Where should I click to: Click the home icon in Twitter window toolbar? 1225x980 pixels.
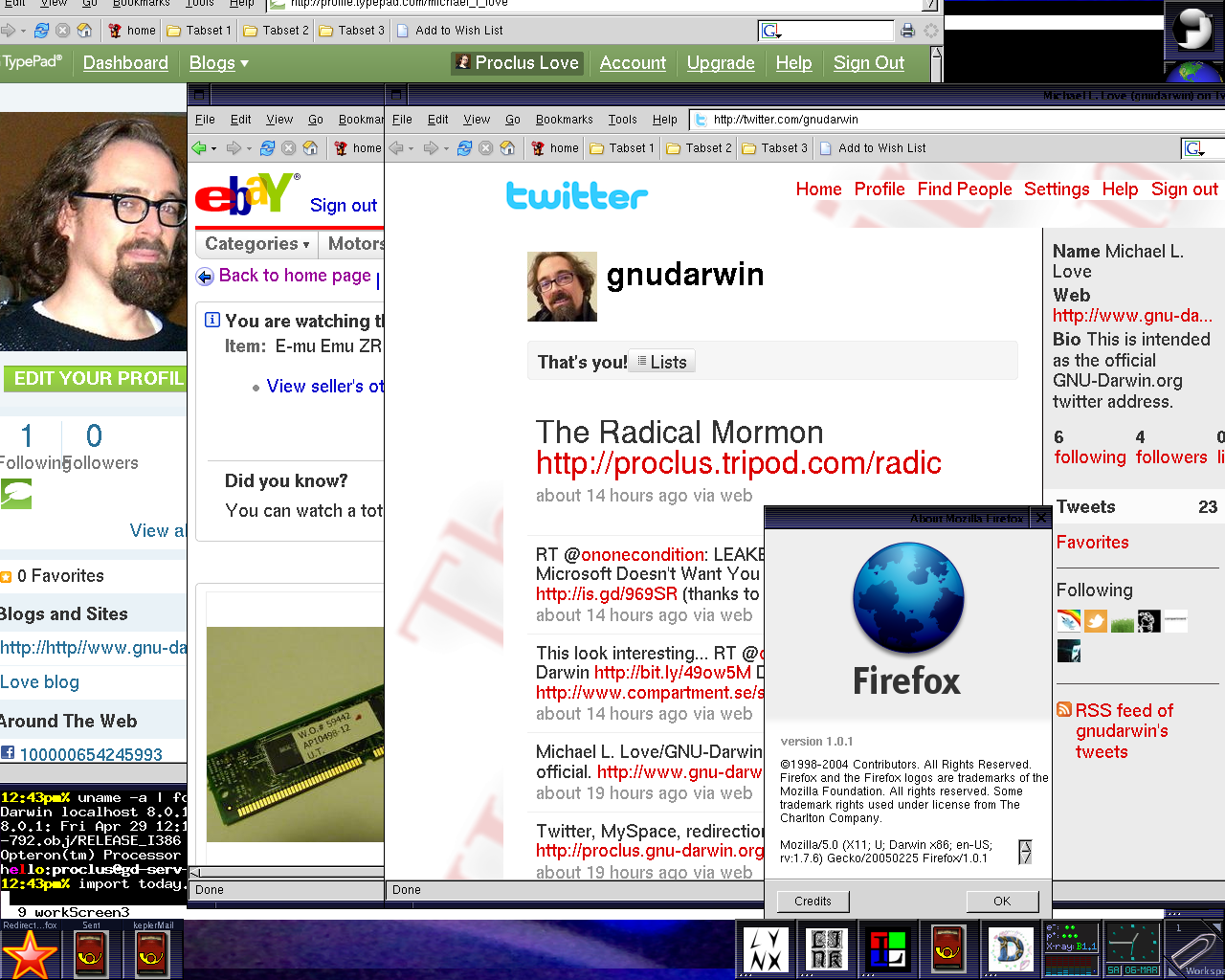[508, 148]
